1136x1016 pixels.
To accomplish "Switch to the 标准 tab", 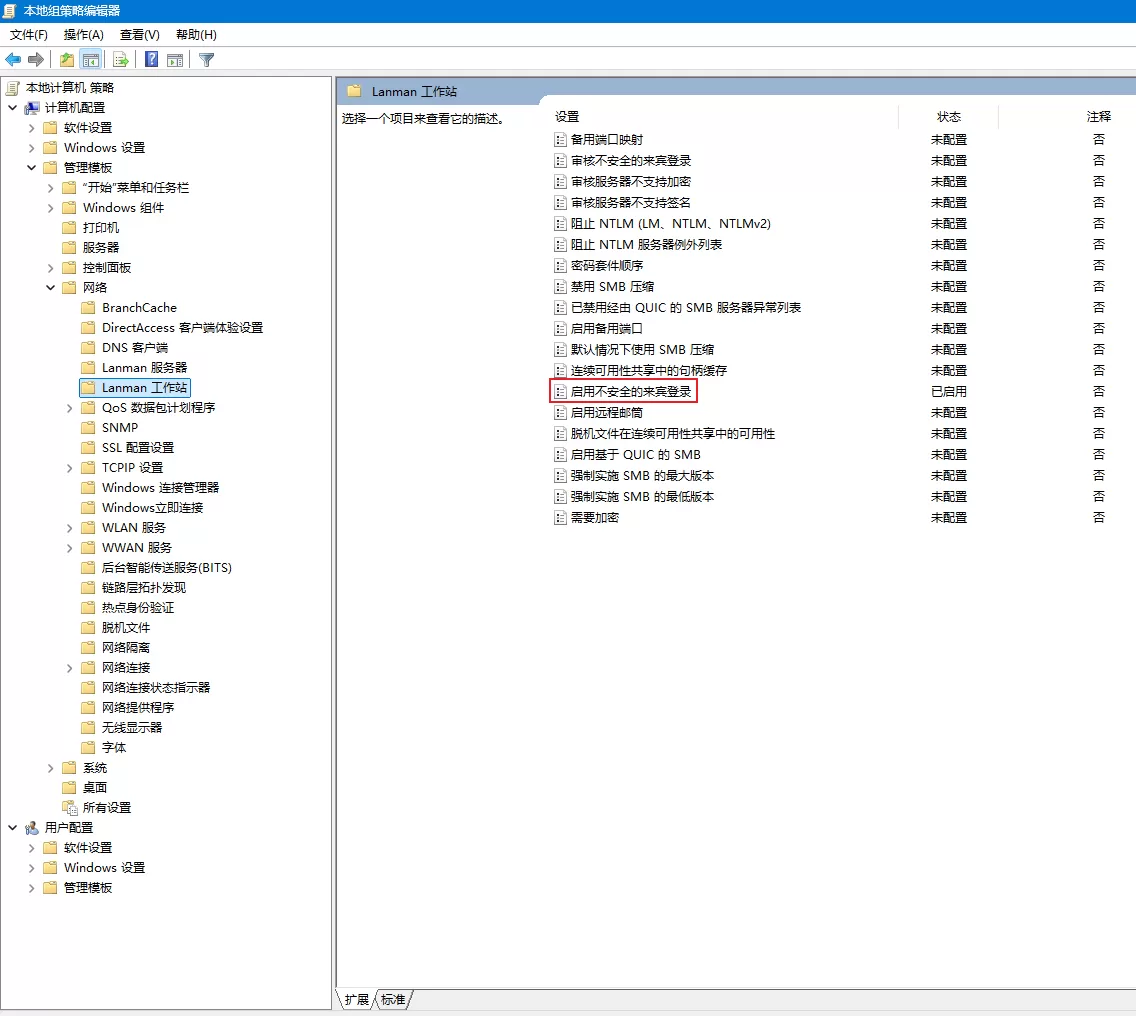I will click(393, 999).
